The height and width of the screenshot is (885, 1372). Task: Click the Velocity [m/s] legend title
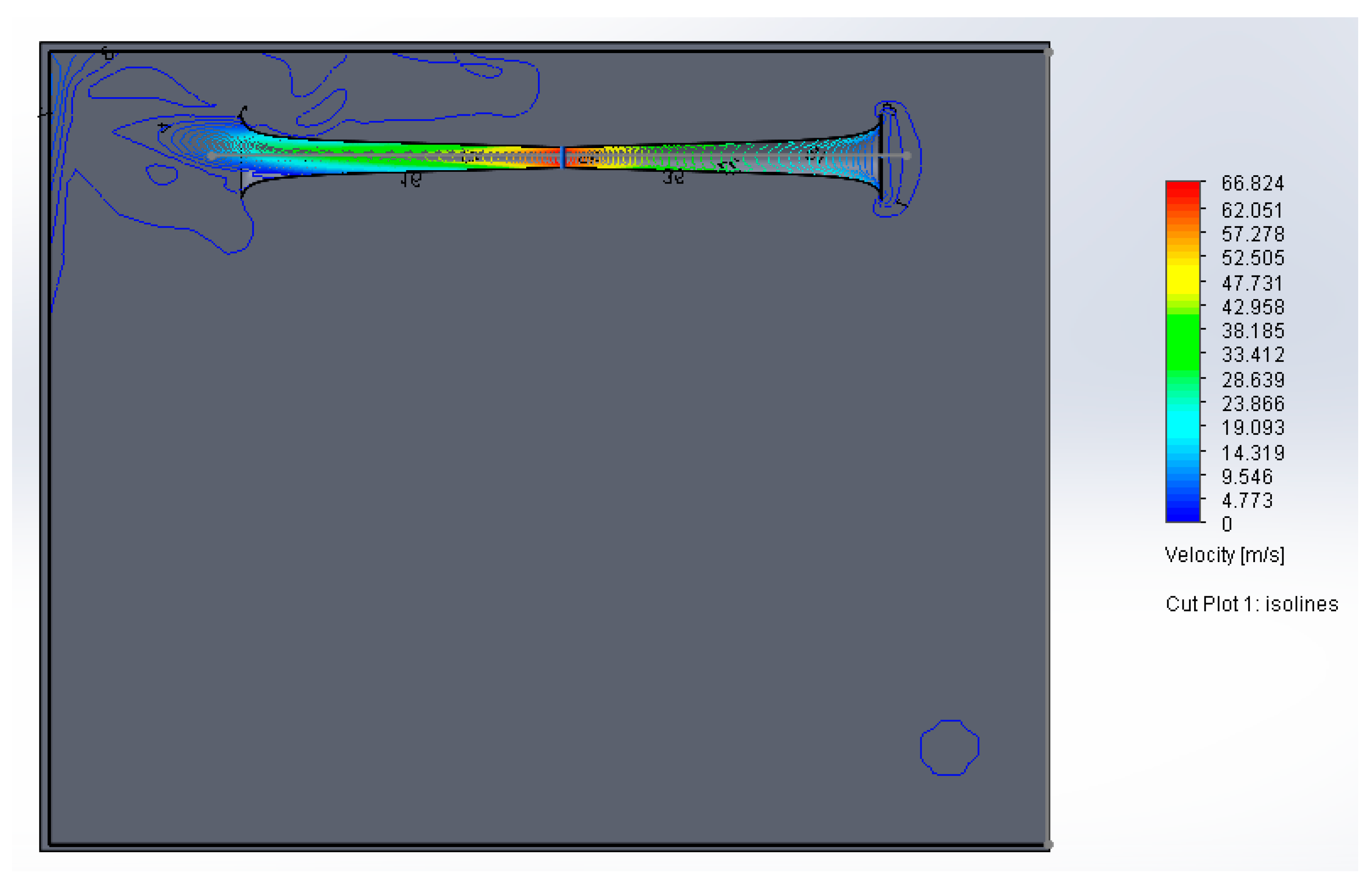click(1224, 555)
